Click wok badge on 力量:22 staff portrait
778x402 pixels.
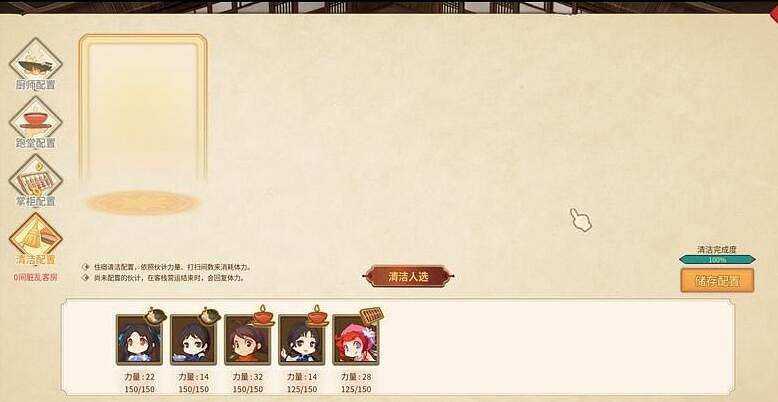[155, 316]
